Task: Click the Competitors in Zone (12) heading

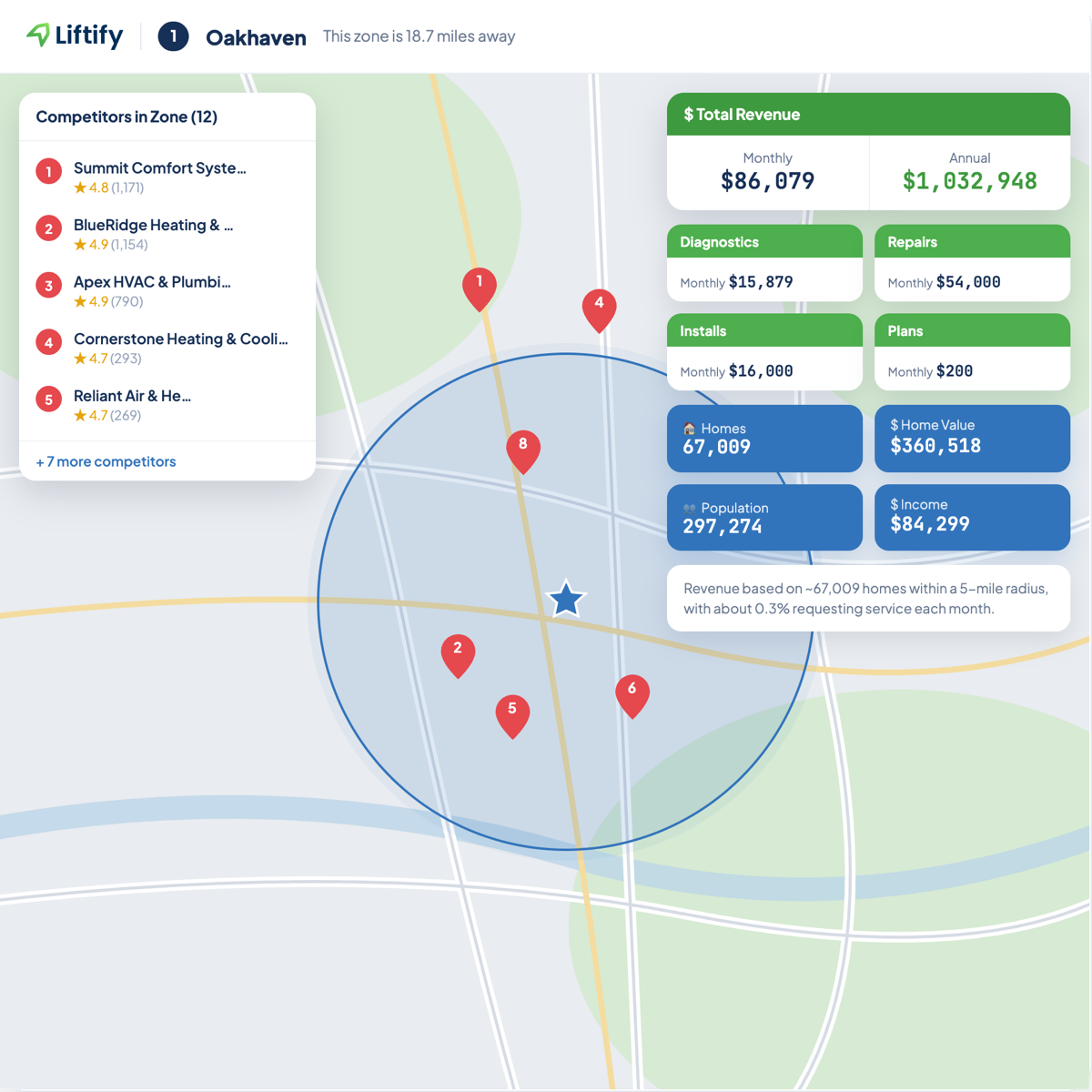Action: (x=126, y=116)
